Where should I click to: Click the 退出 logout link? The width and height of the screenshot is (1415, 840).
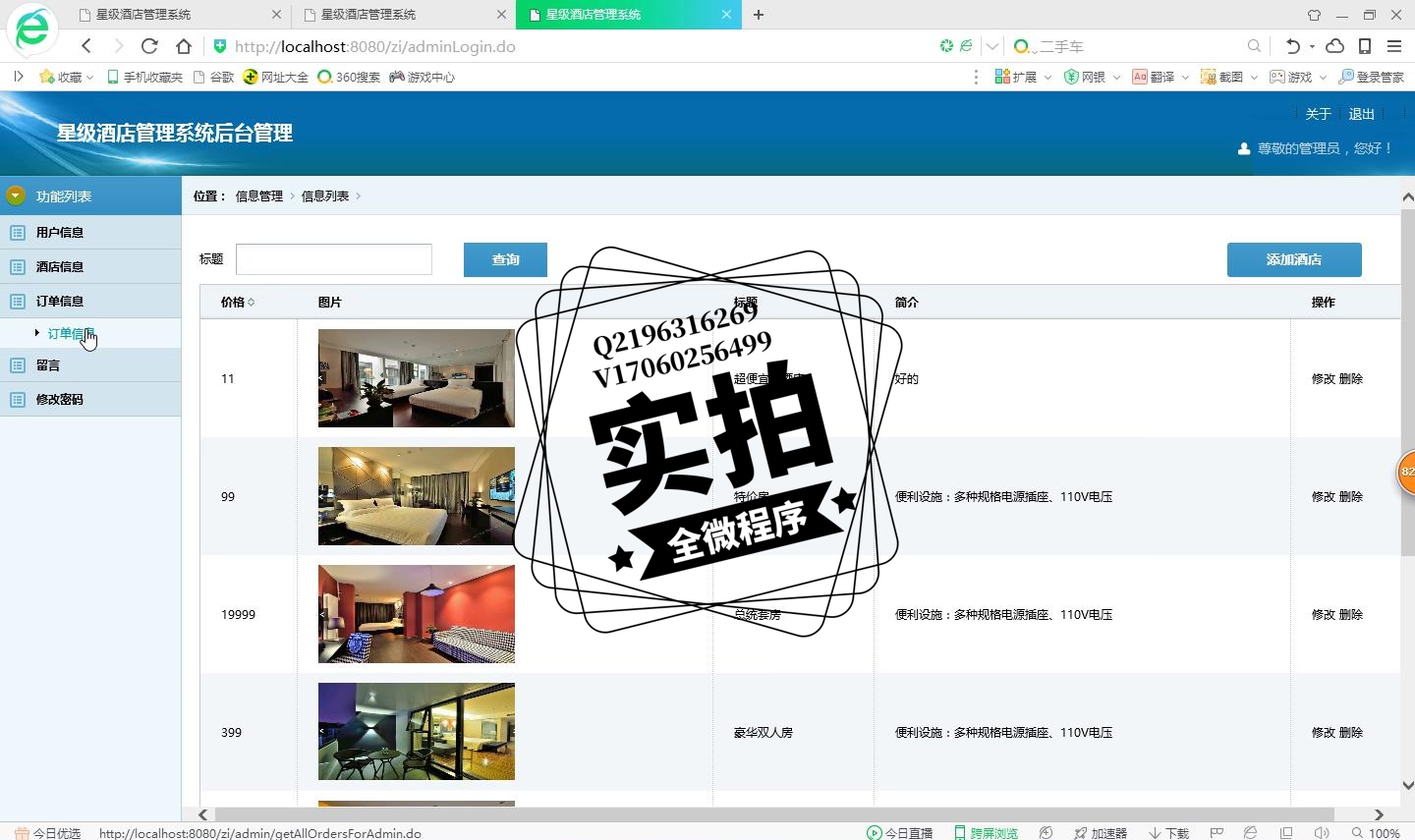coord(1361,114)
